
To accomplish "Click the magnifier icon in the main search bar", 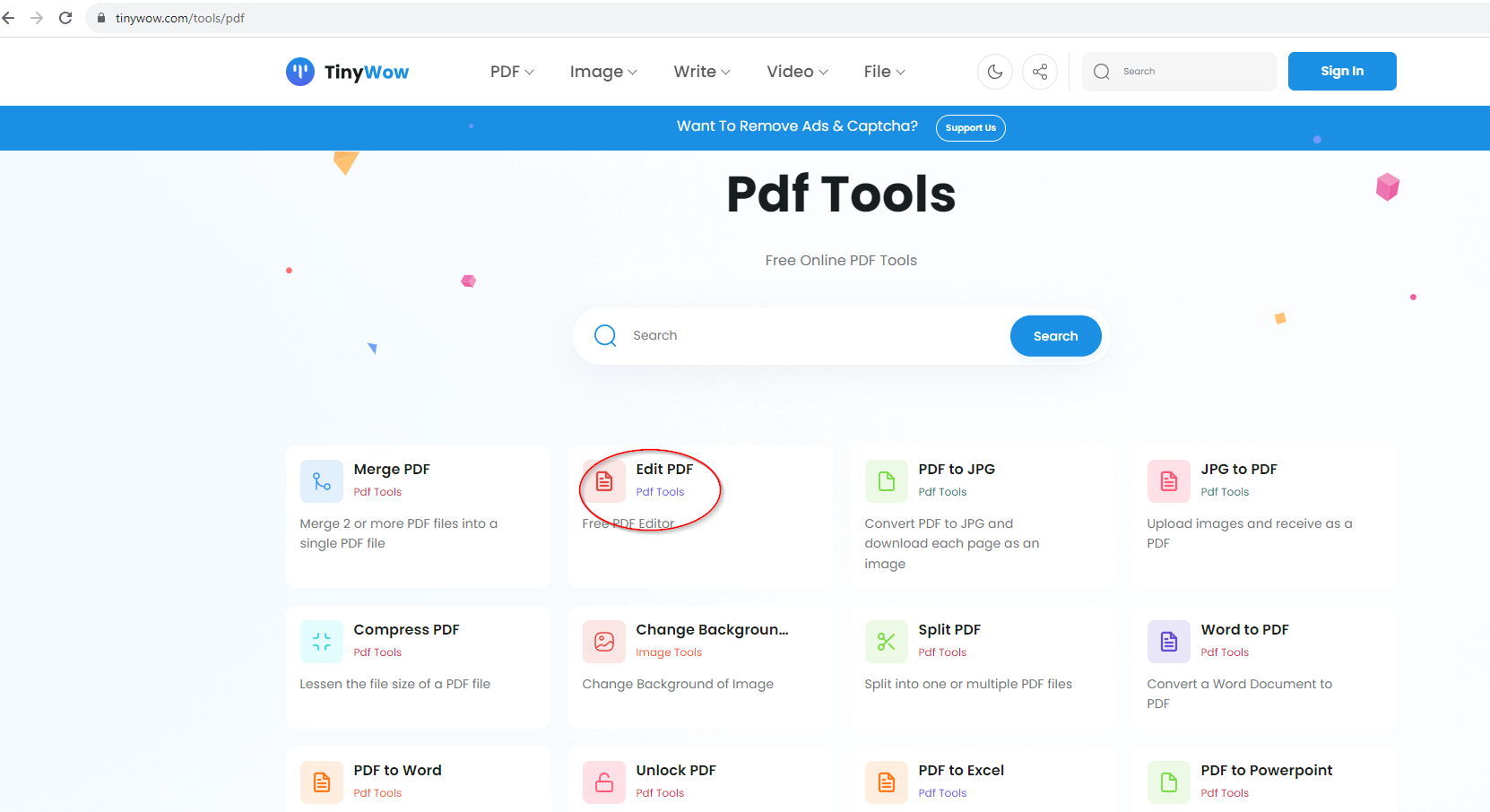I will [x=606, y=335].
